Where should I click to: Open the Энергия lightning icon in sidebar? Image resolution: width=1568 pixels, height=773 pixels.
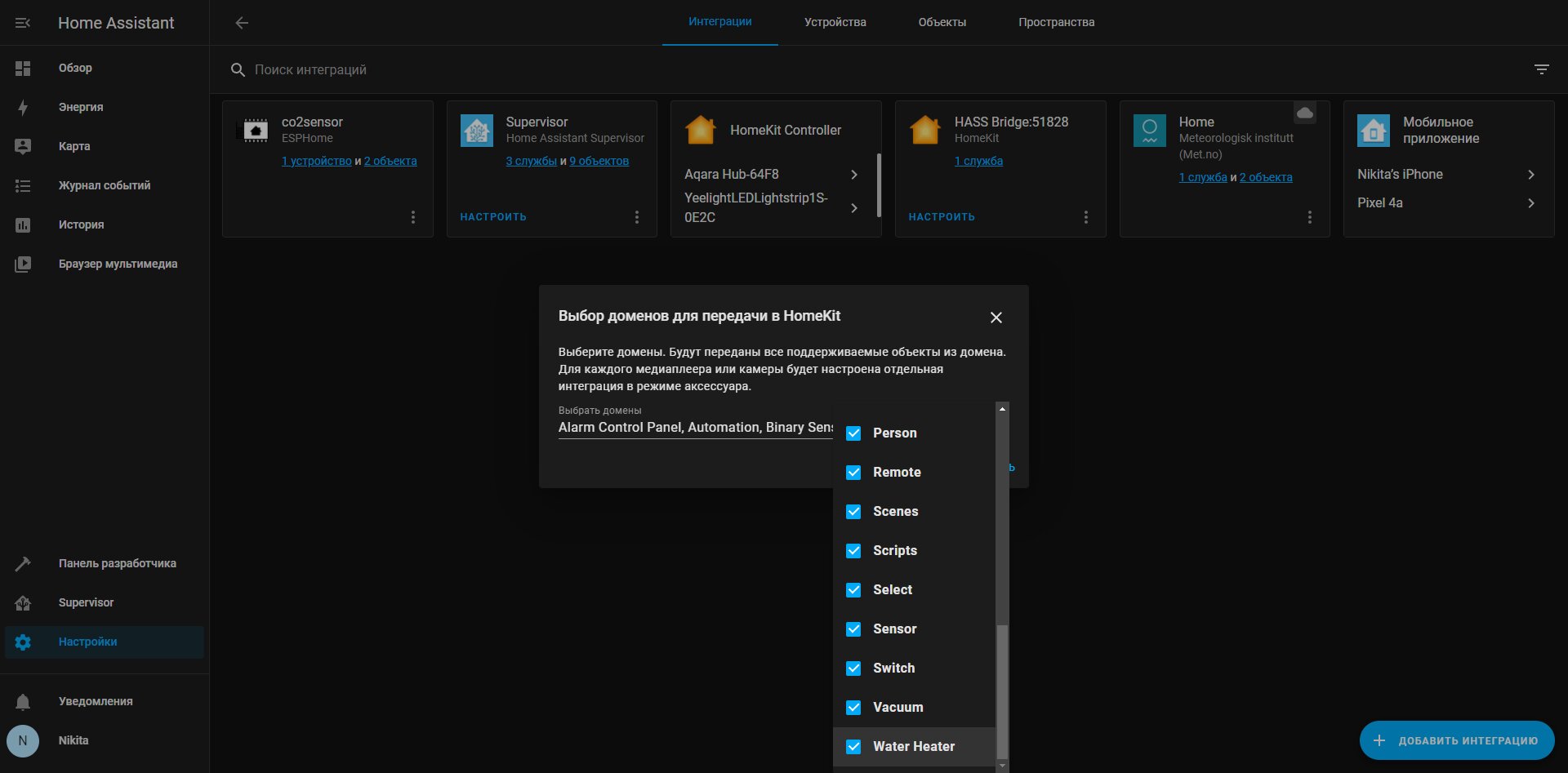coord(23,107)
